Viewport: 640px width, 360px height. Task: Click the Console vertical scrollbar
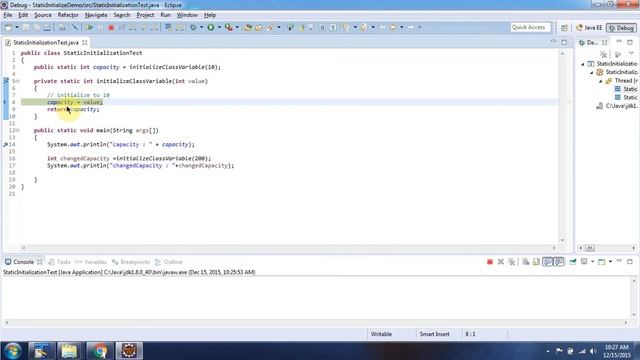point(634,298)
